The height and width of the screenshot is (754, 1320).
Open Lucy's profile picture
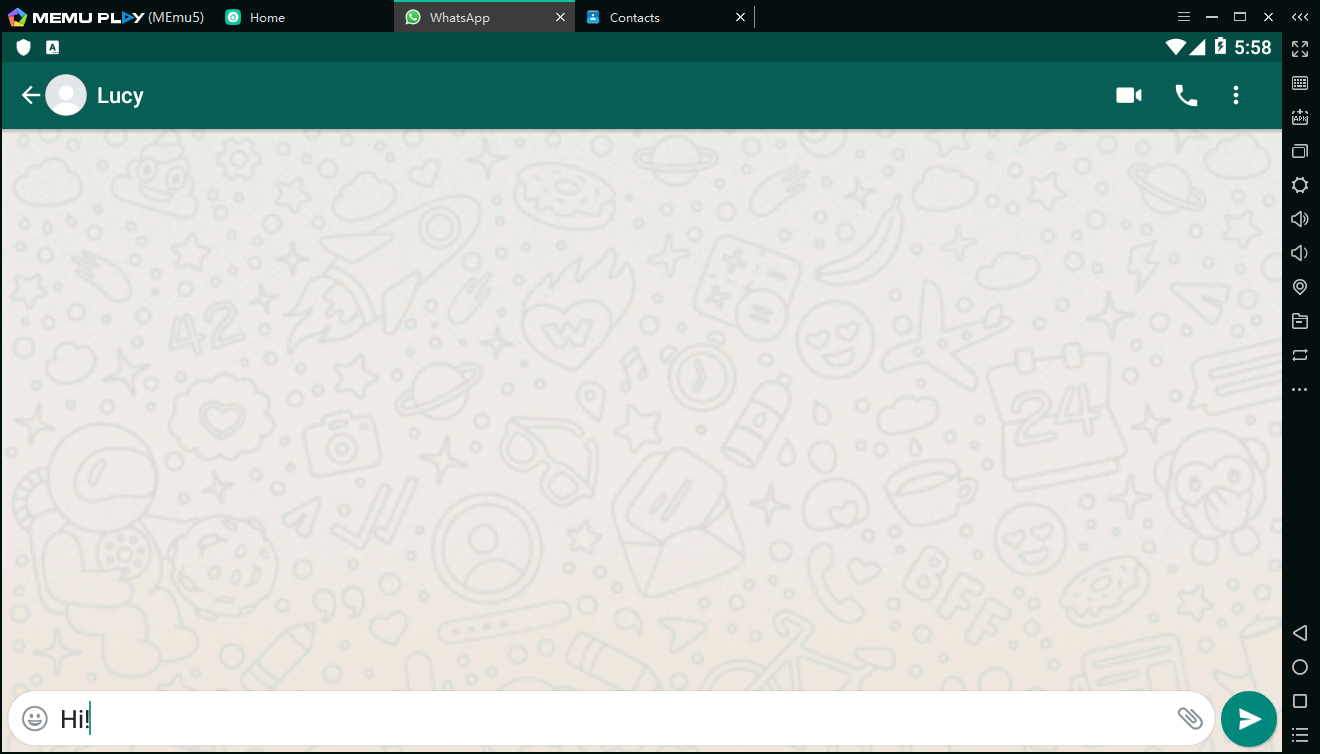coord(66,95)
